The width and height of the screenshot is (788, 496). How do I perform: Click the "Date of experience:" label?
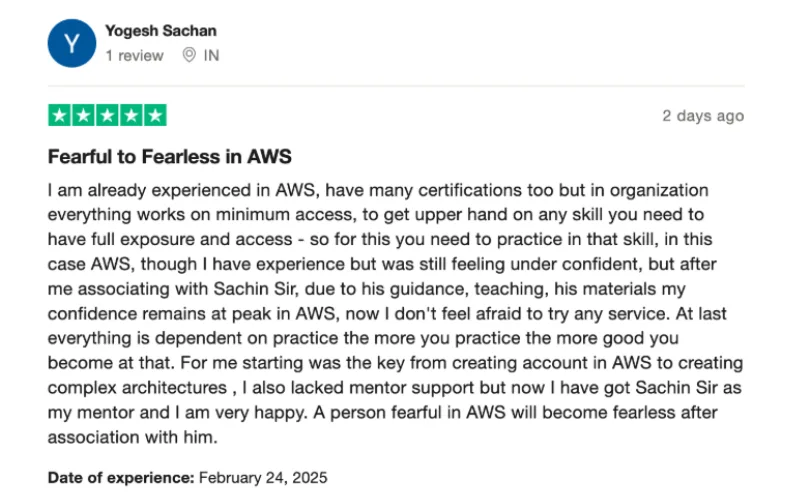pyautogui.click(x=121, y=478)
